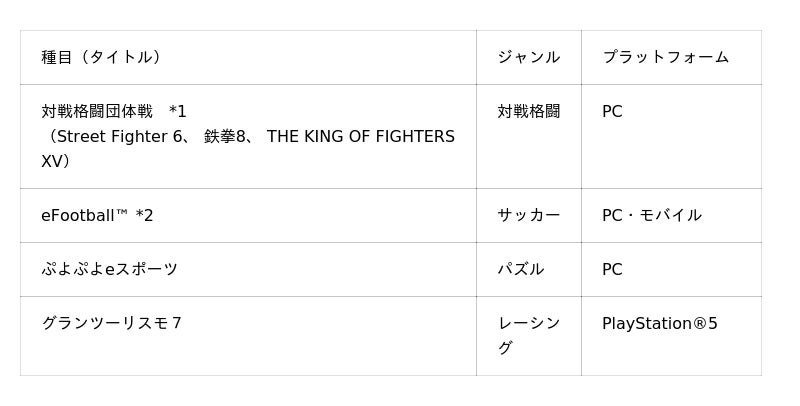The width and height of the screenshot is (800, 406).
Task: Click the 鉄拳8 game name
Action: 229,136
